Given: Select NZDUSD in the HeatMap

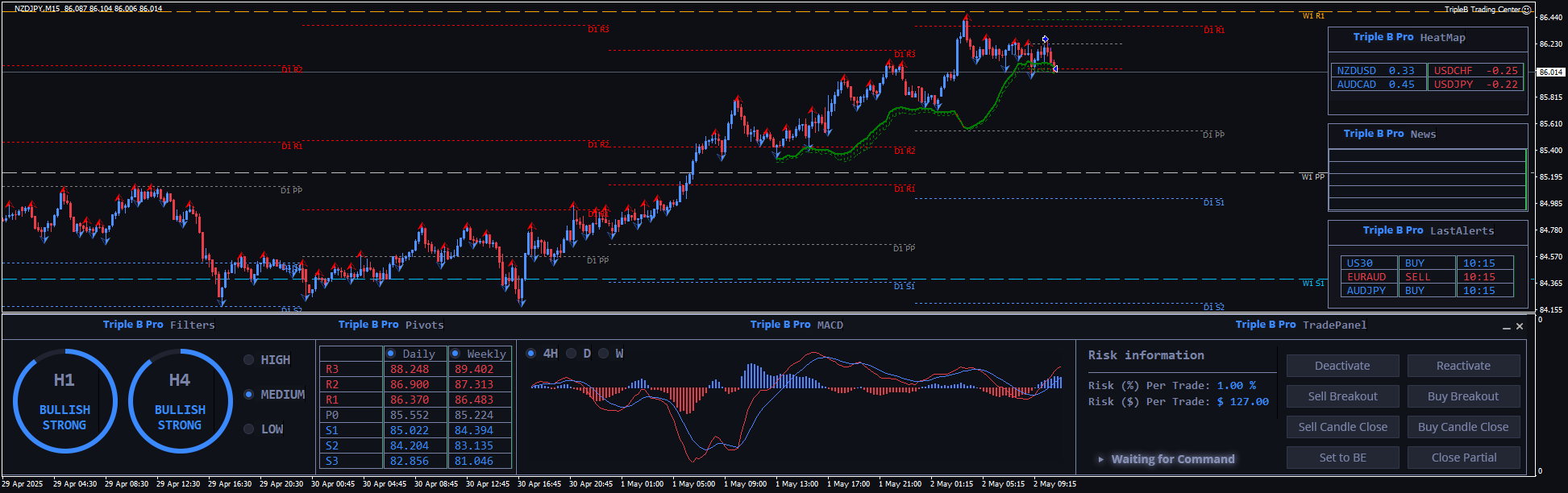Looking at the screenshot, I should point(1376,71).
